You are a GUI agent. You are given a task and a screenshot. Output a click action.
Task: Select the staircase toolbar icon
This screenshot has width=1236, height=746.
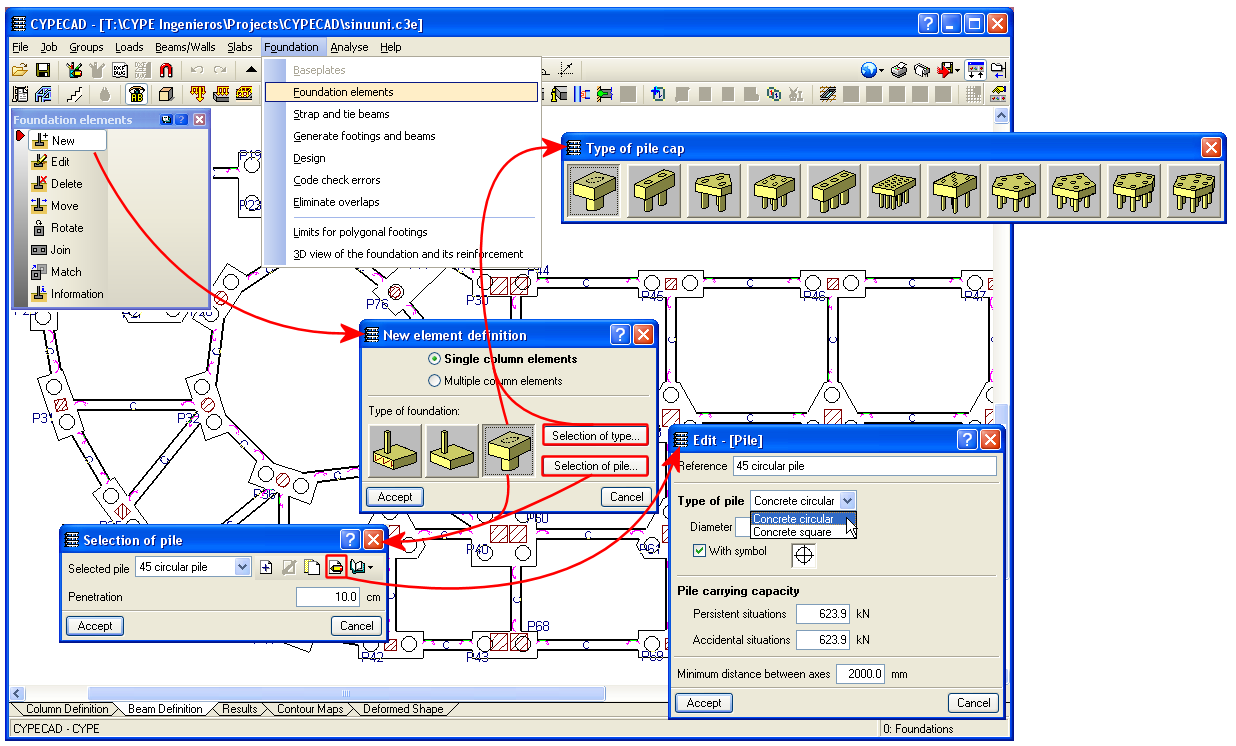point(74,94)
